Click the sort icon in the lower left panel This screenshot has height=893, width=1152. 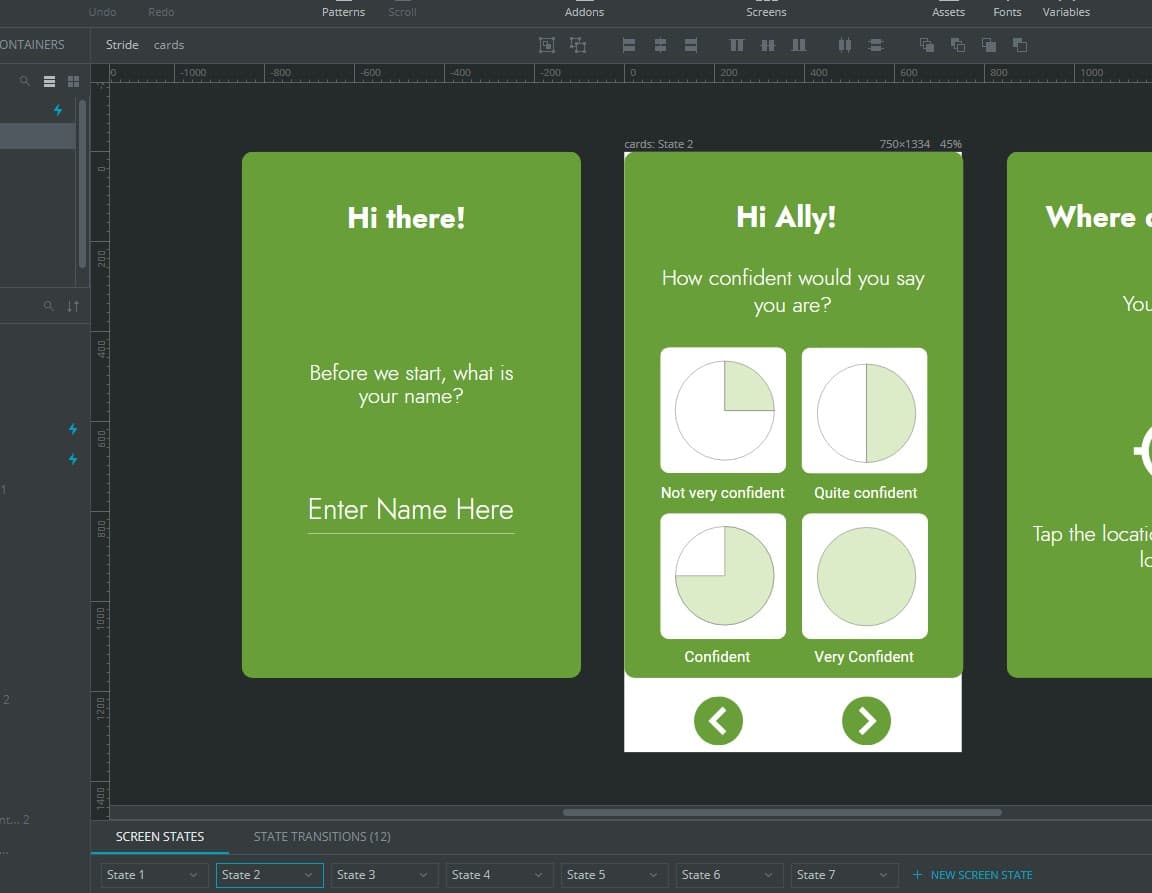pyautogui.click(x=71, y=306)
